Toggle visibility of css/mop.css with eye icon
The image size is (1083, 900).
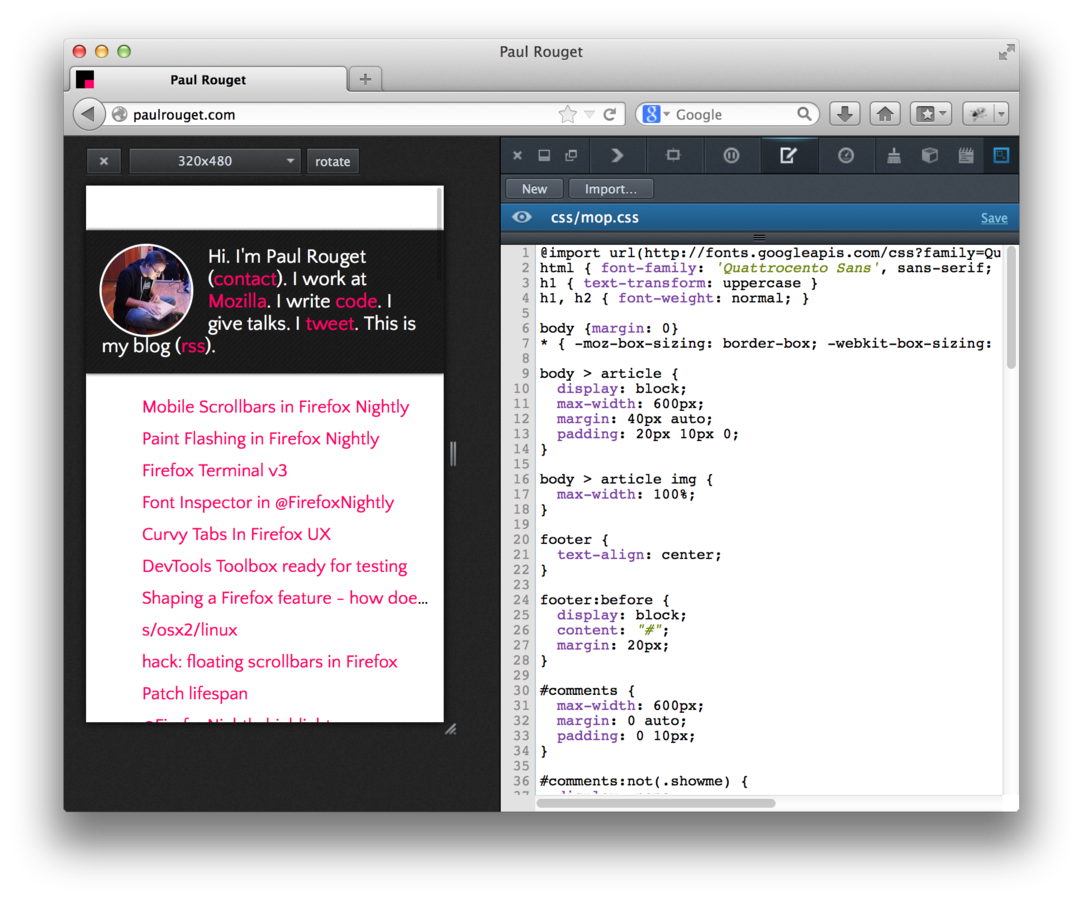click(x=522, y=218)
